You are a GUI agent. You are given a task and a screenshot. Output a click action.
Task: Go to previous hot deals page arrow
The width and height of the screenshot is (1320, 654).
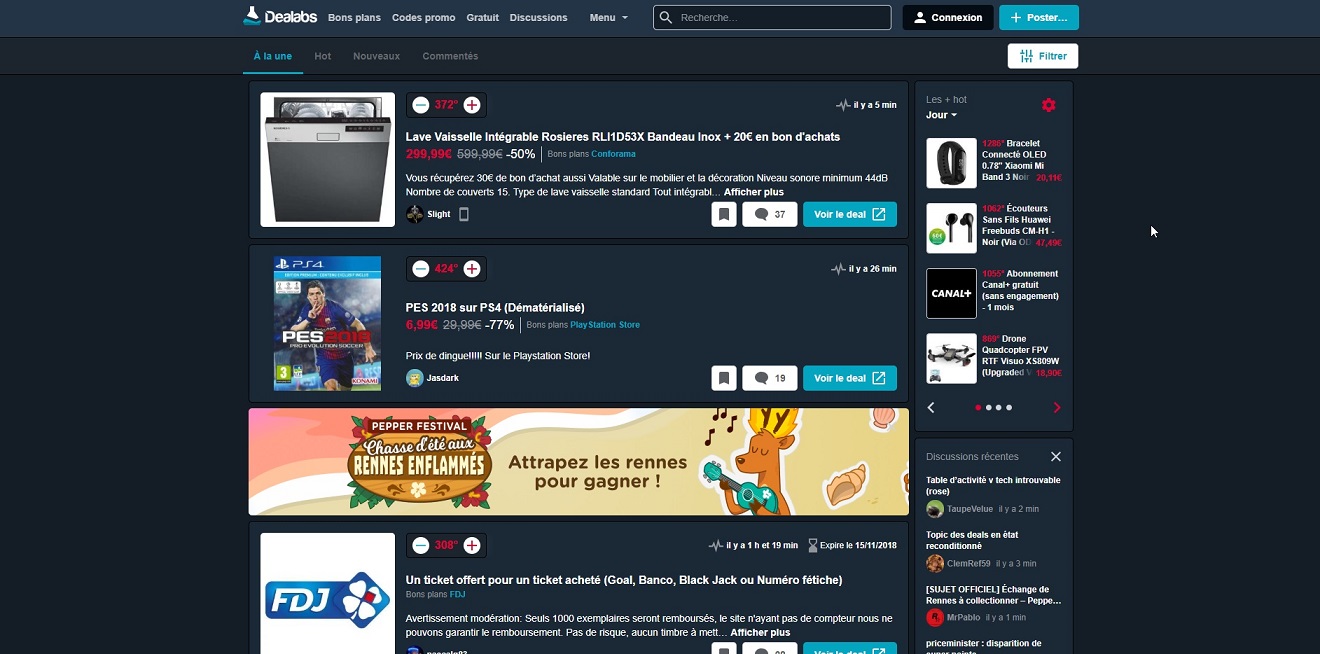point(931,407)
